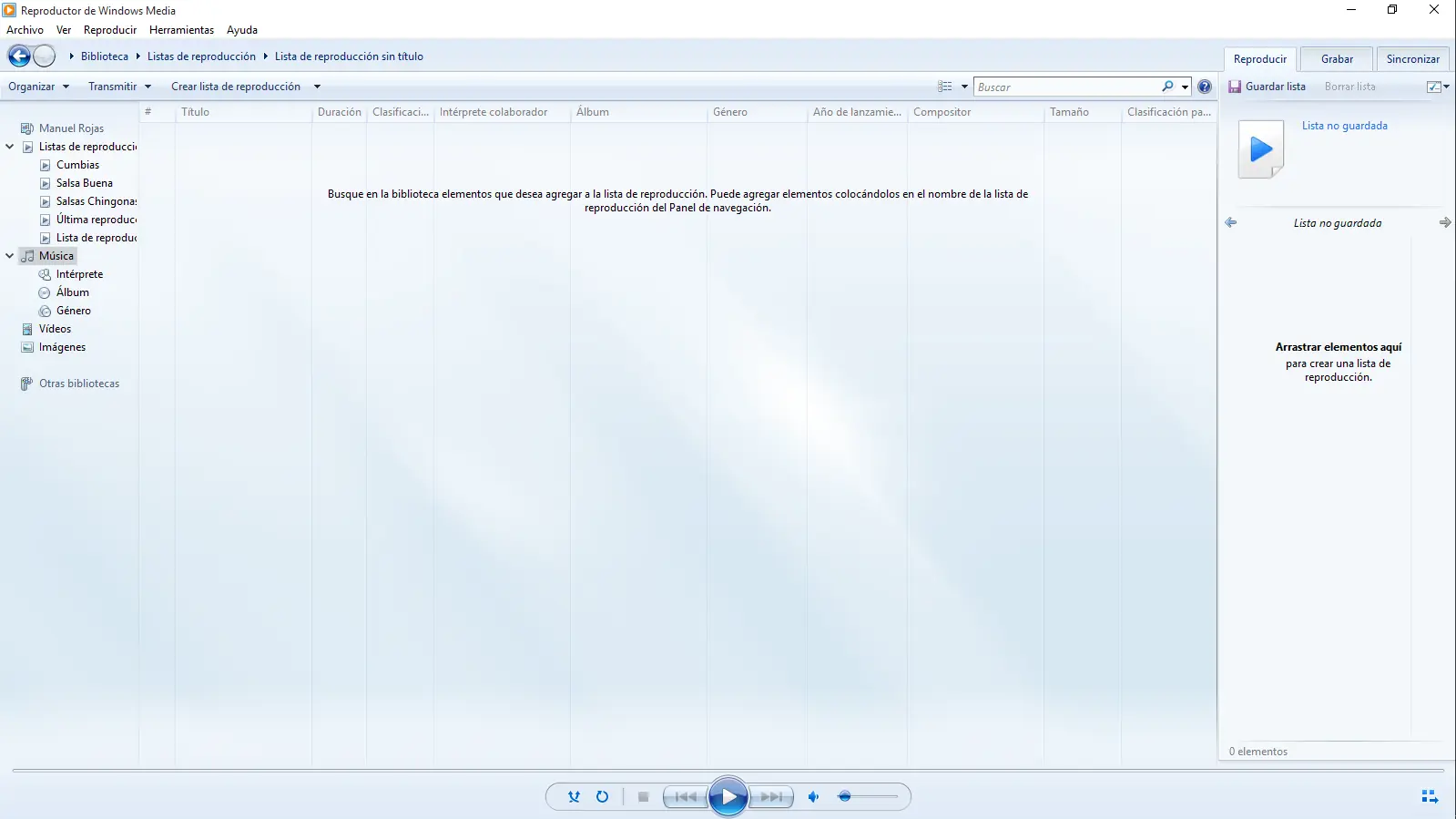
Task: Open the view options icon
Action: tap(945, 87)
